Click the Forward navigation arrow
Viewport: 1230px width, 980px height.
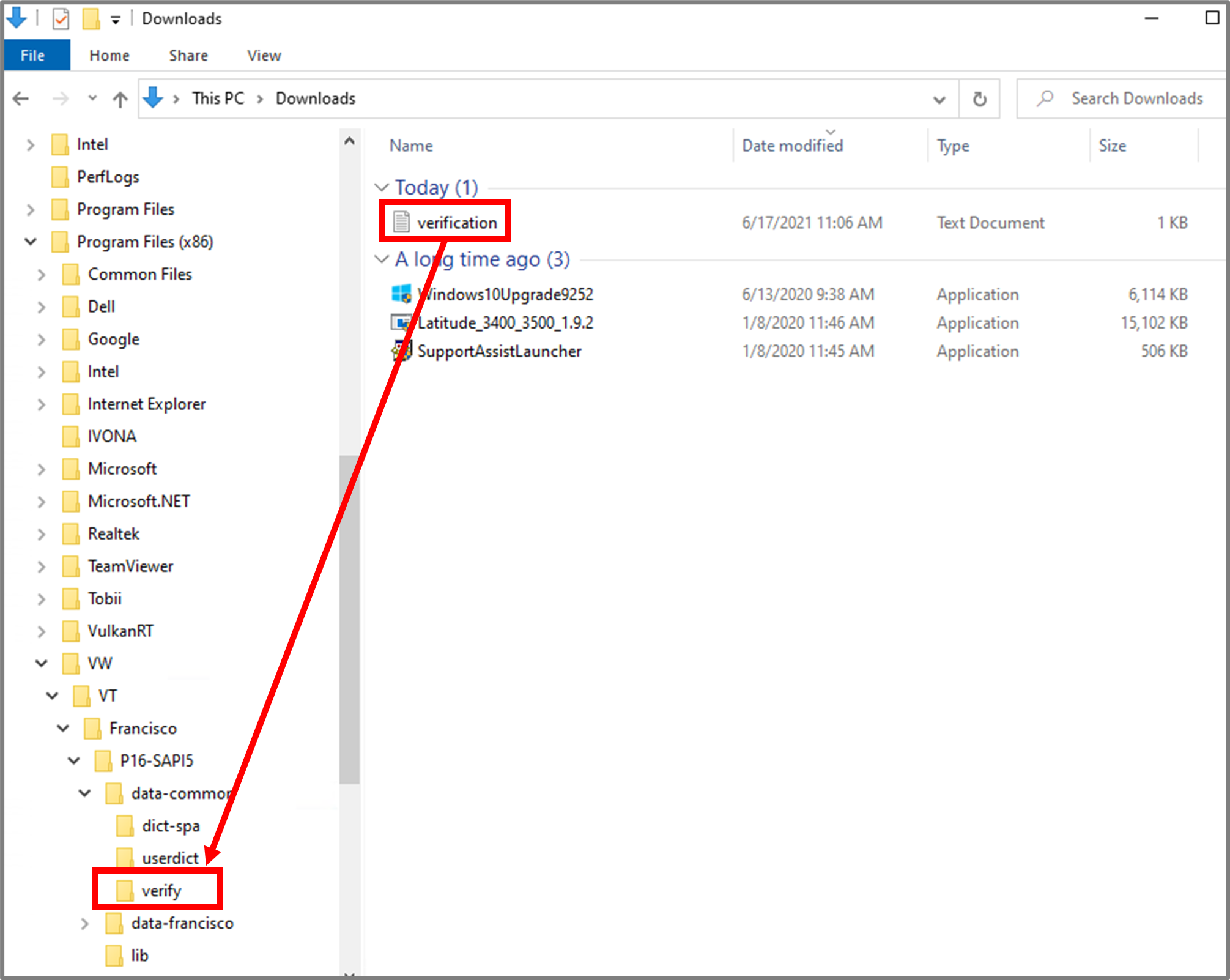click(x=60, y=98)
